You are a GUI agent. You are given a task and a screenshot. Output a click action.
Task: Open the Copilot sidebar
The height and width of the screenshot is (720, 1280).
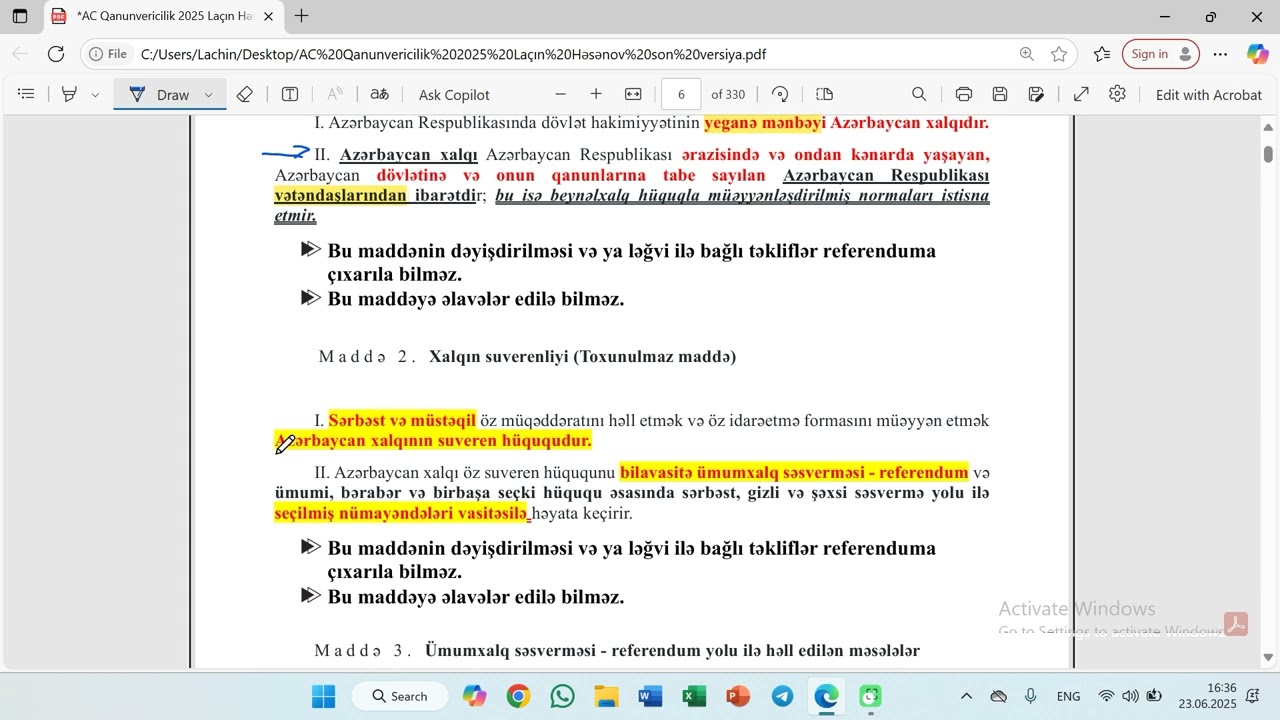click(x=1257, y=54)
